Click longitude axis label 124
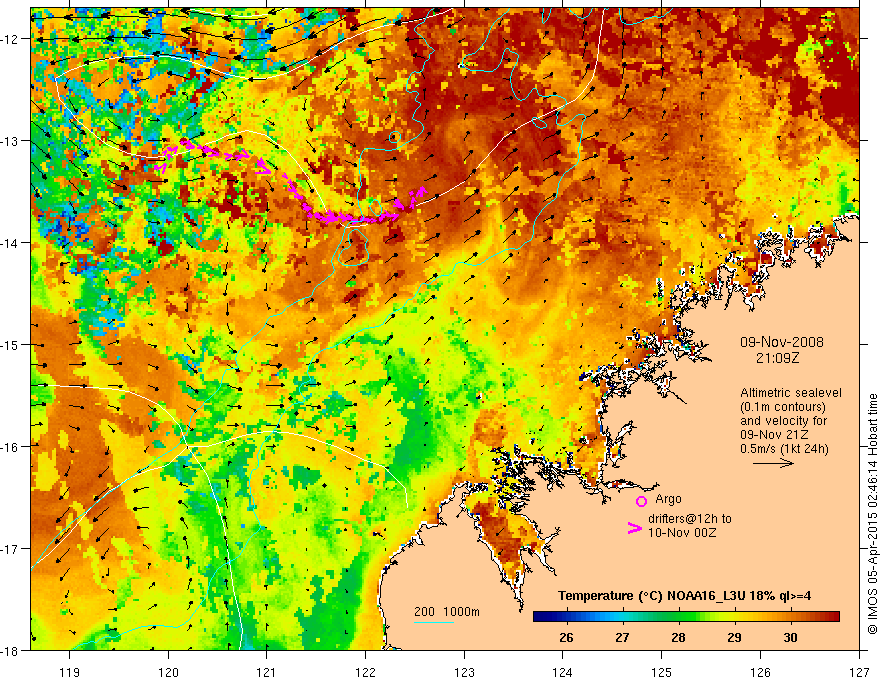Screen dimensions: 880x680 click(x=563, y=672)
